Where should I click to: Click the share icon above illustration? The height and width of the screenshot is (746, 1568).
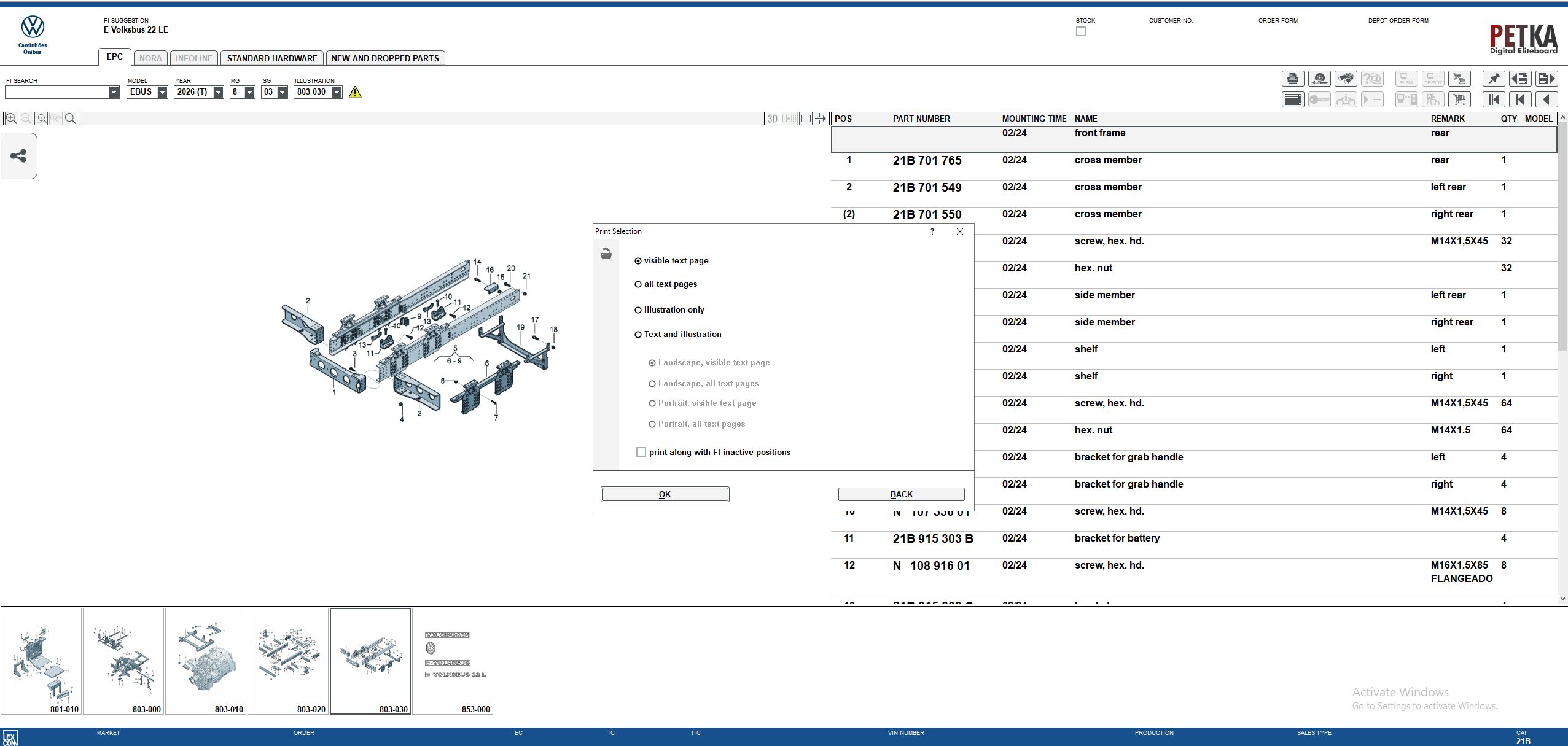tap(18, 156)
